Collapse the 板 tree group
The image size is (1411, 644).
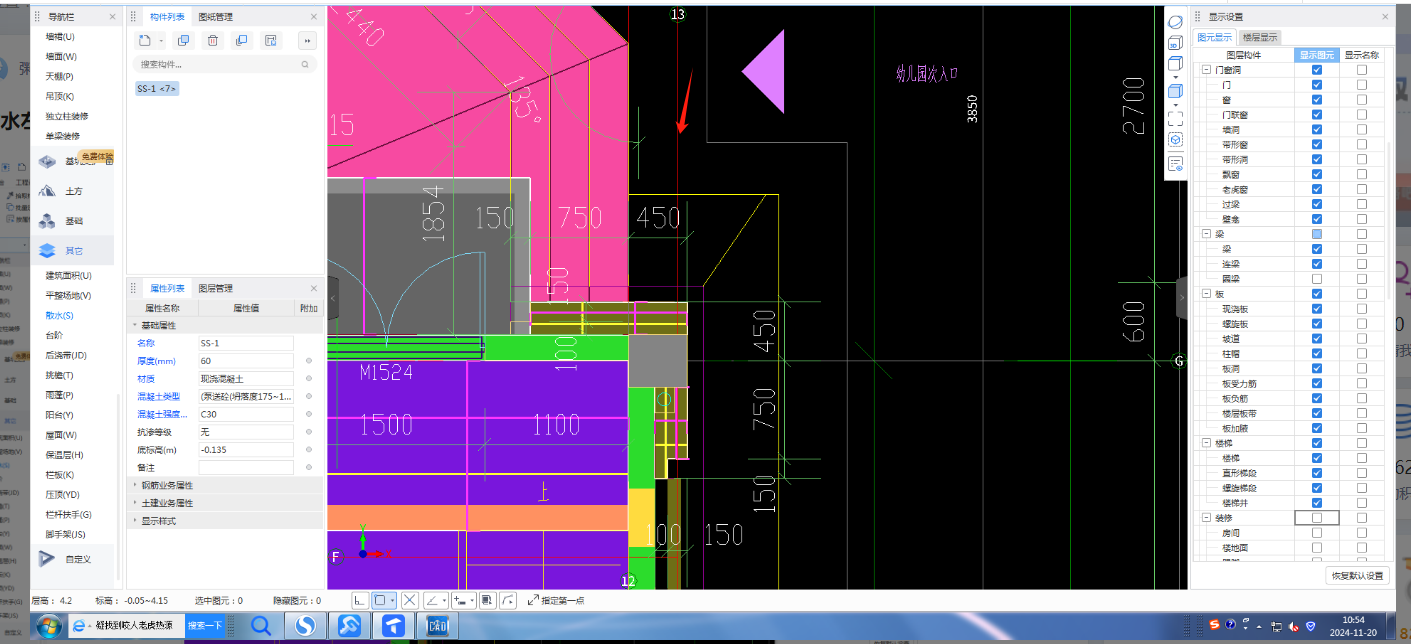click(x=1205, y=294)
